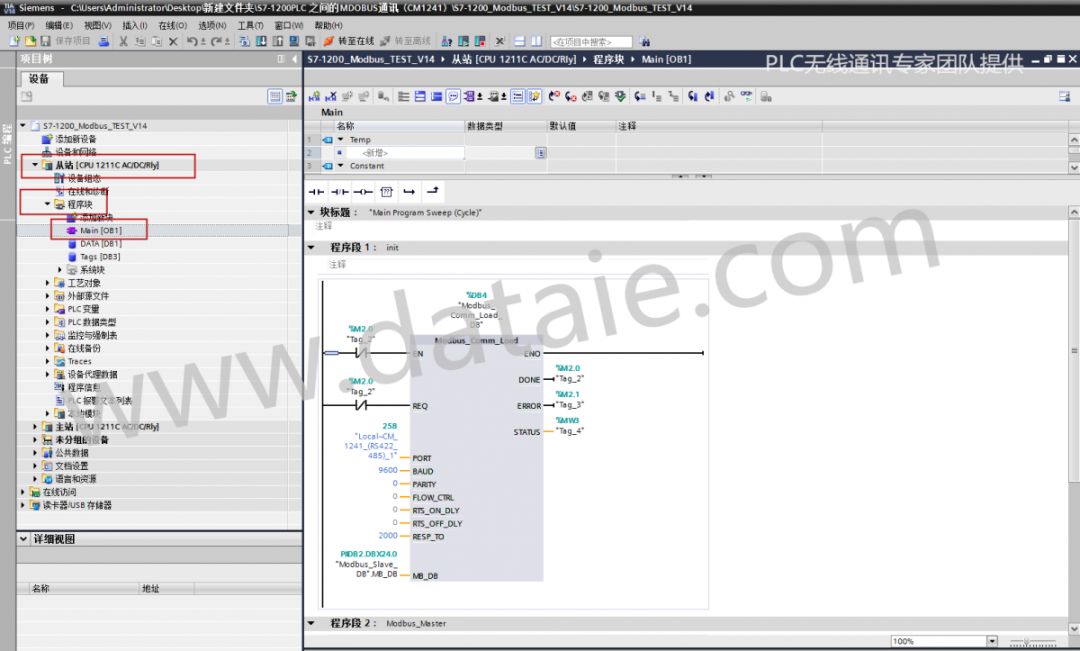Screen dimensions: 1080x651
Task: Click the insert network icon
Action: 314,96
